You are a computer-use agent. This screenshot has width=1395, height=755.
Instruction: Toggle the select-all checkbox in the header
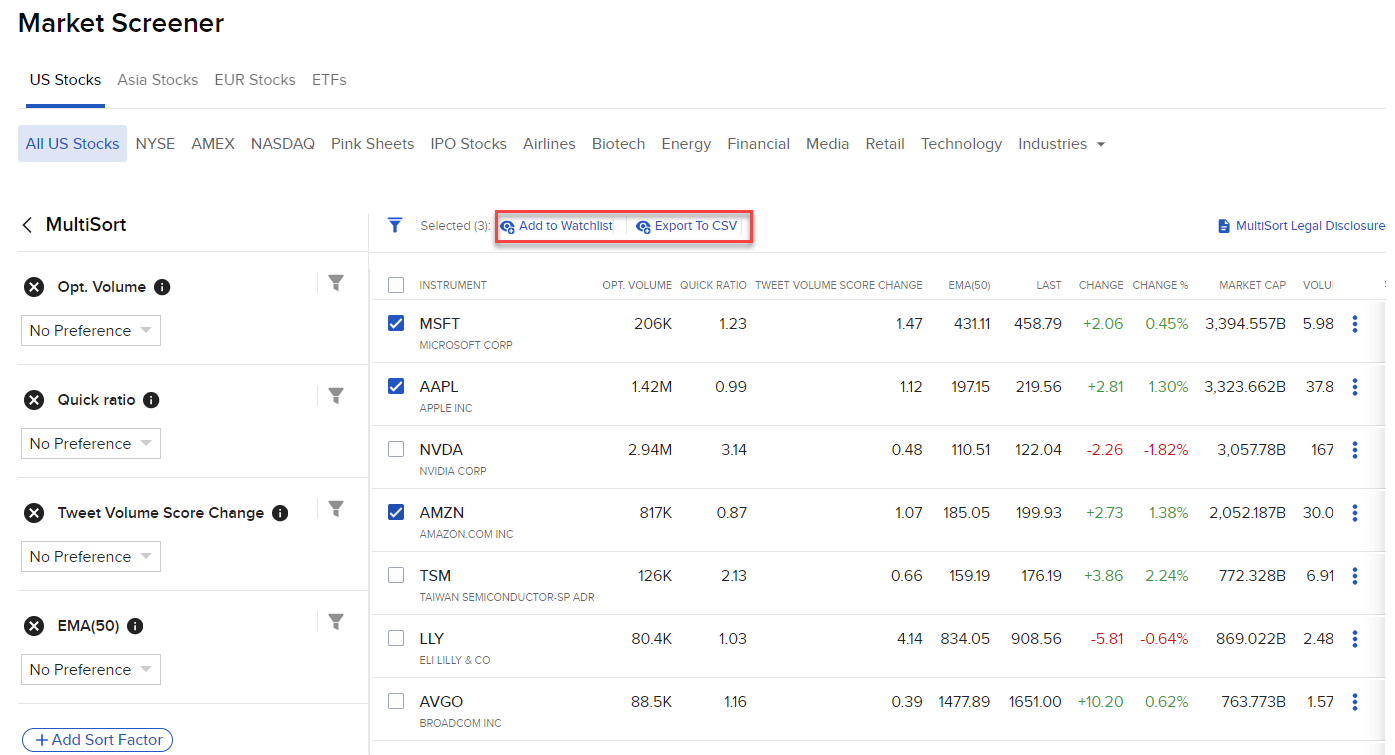pyautogui.click(x=395, y=284)
